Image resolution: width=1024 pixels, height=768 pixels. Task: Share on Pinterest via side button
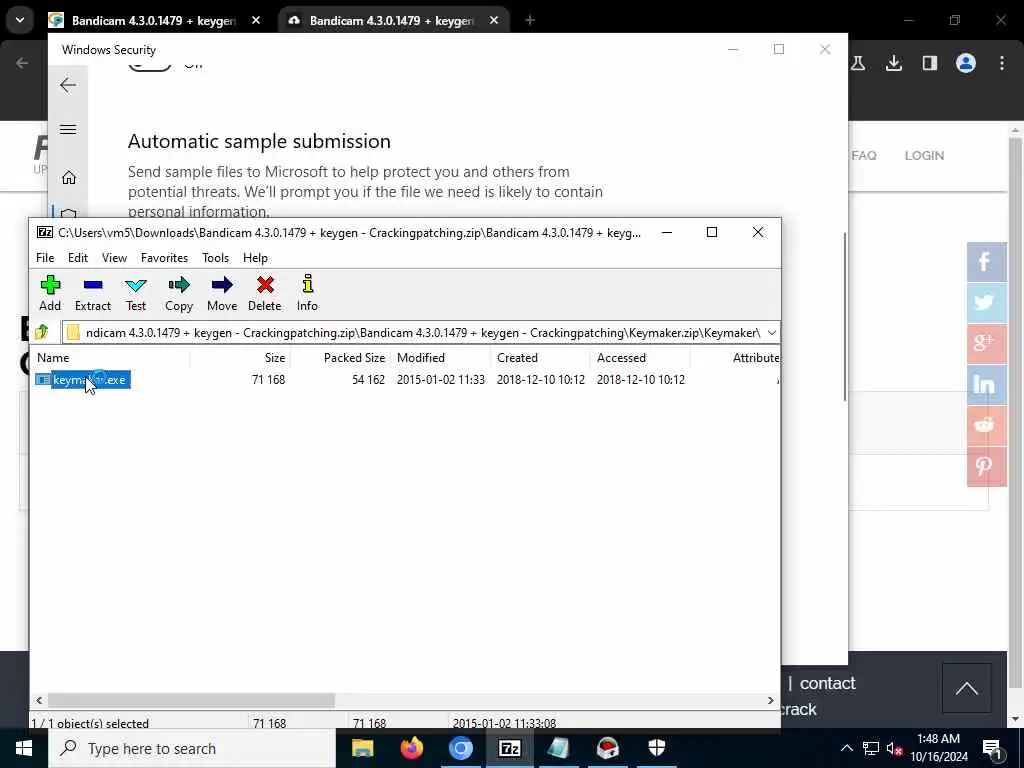(x=987, y=466)
